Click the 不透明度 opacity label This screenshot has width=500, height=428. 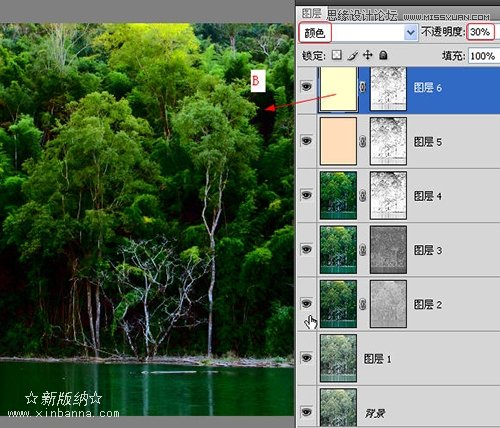click(443, 32)
